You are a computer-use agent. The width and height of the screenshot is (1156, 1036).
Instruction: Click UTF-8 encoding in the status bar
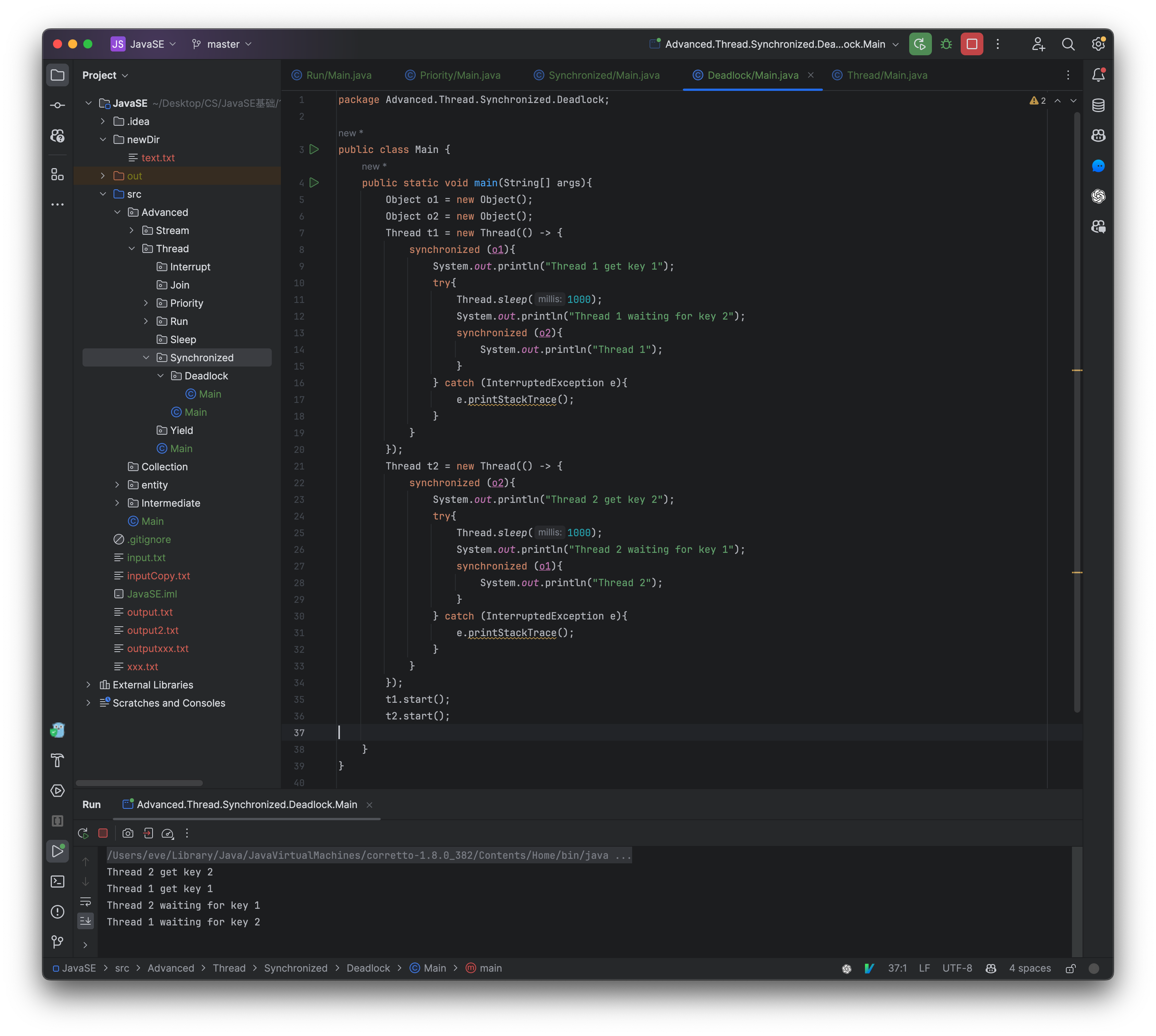[x=958, y=968]
